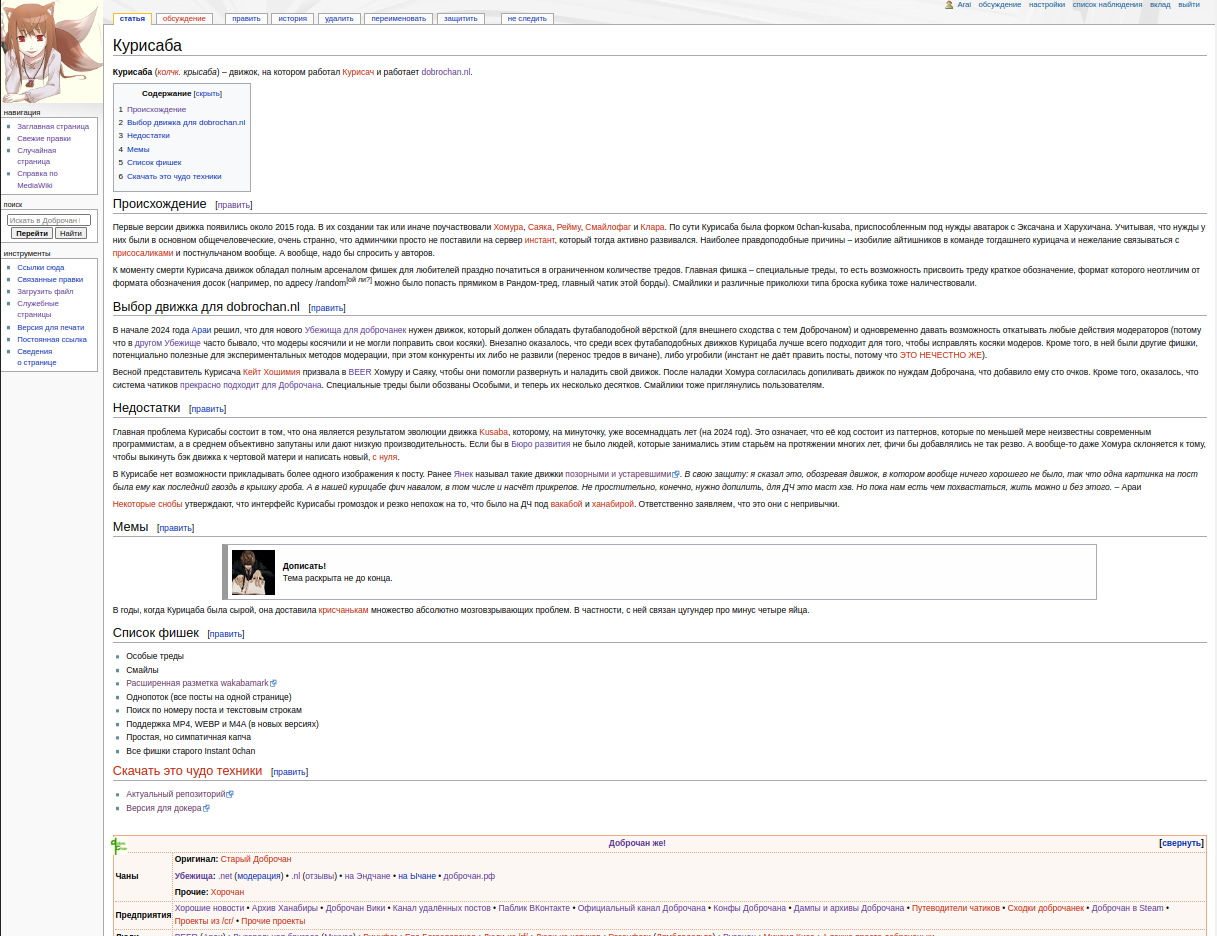Open список наблюдения in the top bar
The height and width of the screenshot is (936, 1217).
[x=1107, y=5]
